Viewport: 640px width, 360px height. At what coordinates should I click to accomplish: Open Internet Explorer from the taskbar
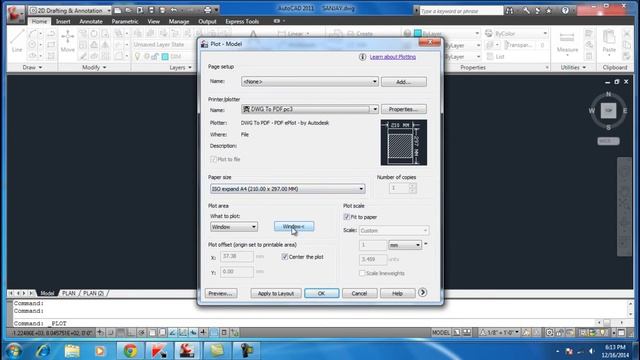43,351
